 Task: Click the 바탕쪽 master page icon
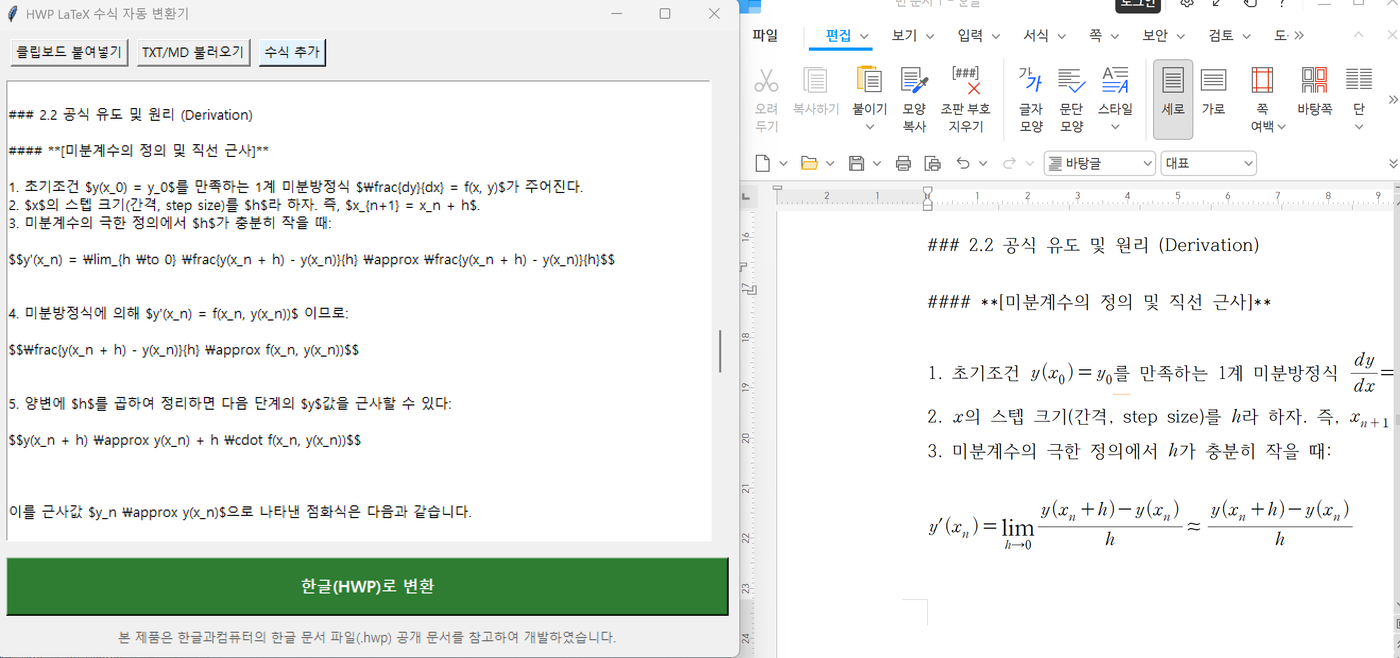click(x=1314, y=80)
